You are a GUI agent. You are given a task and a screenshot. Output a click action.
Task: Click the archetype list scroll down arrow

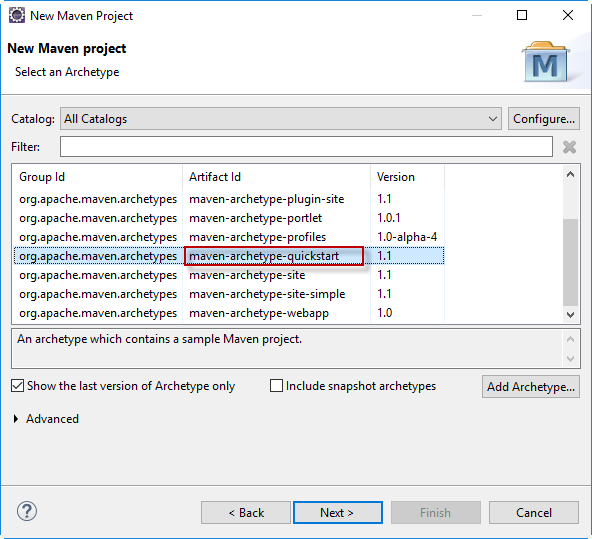(570, 314)
